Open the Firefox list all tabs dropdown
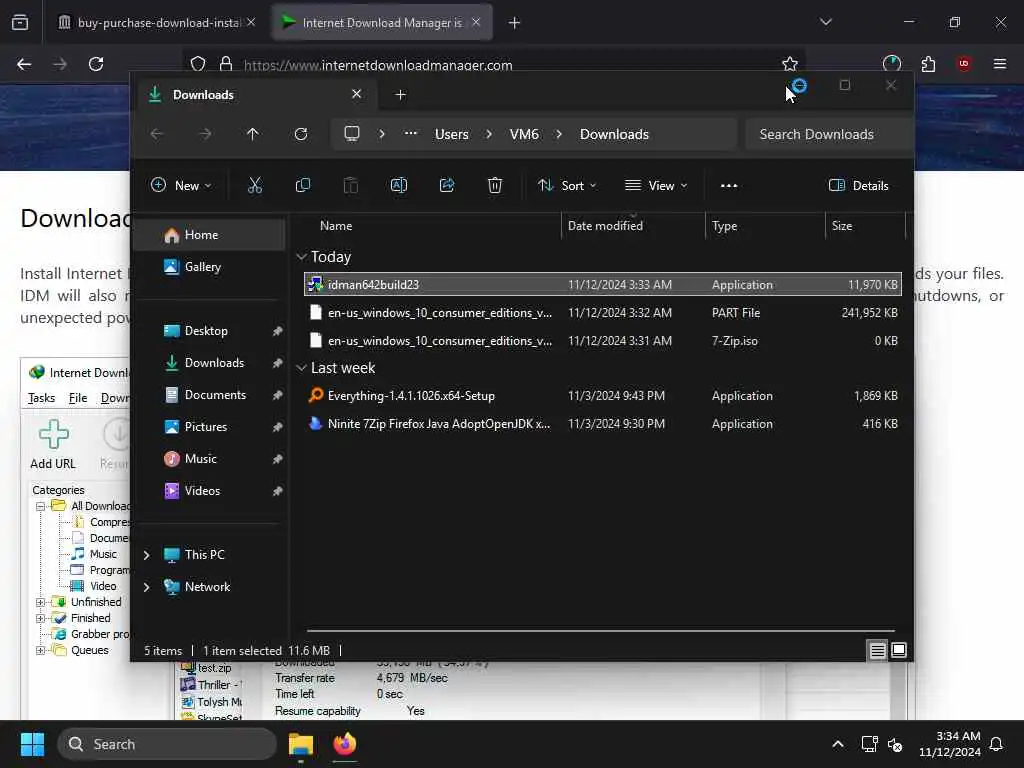The width and height of the screenshot is (1024, 768). click(x=826, y=22)
